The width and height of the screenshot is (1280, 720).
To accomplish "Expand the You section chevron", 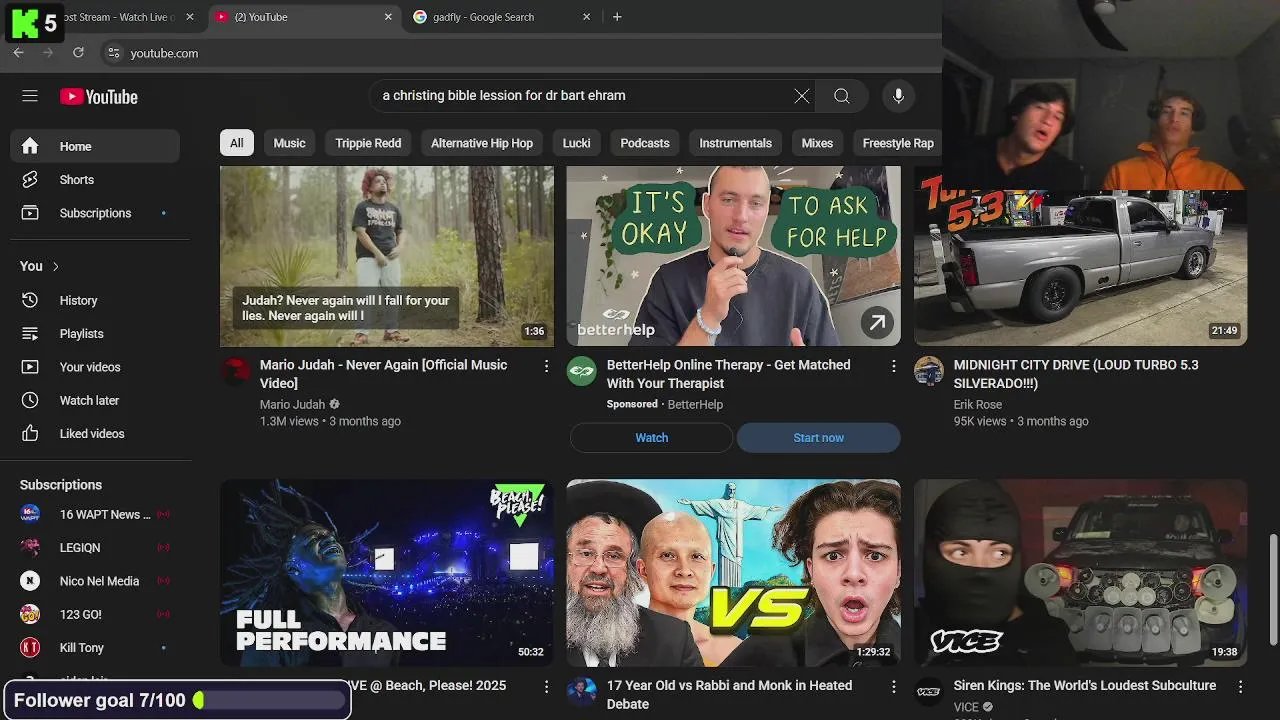I will tap(55, 266).
